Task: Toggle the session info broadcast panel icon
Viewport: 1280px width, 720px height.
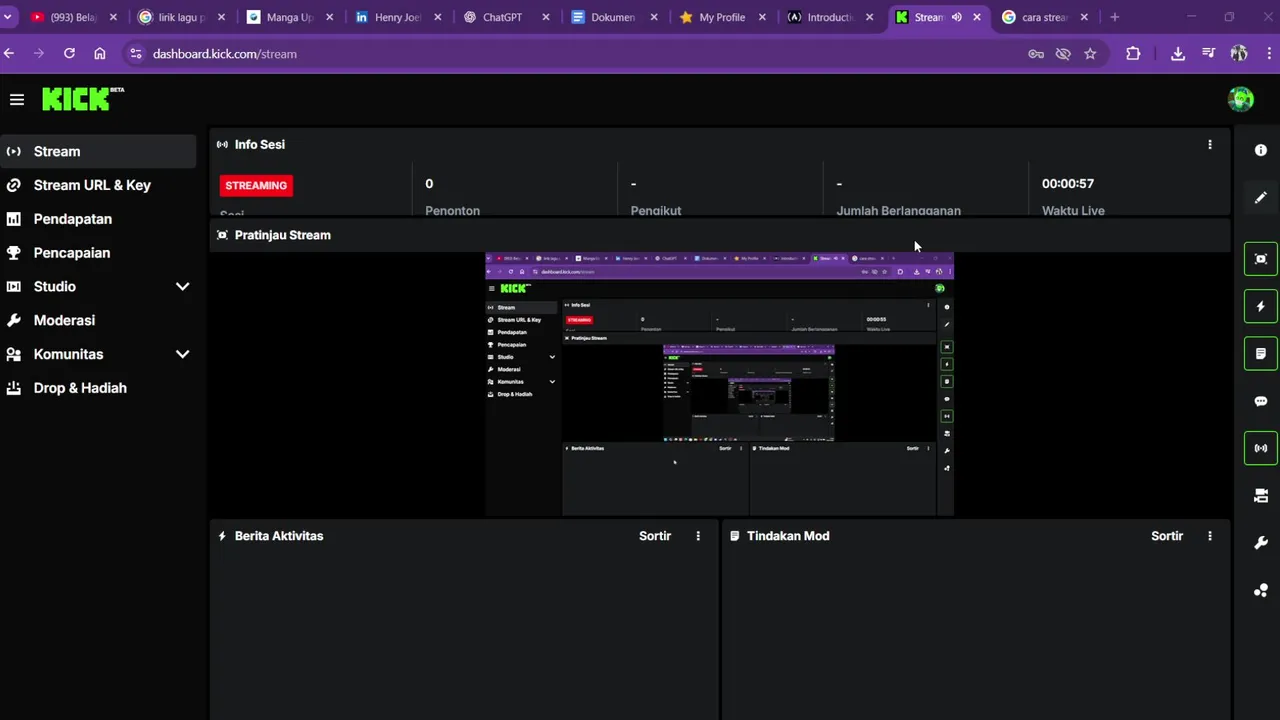Action: (x=1261, y=448)
